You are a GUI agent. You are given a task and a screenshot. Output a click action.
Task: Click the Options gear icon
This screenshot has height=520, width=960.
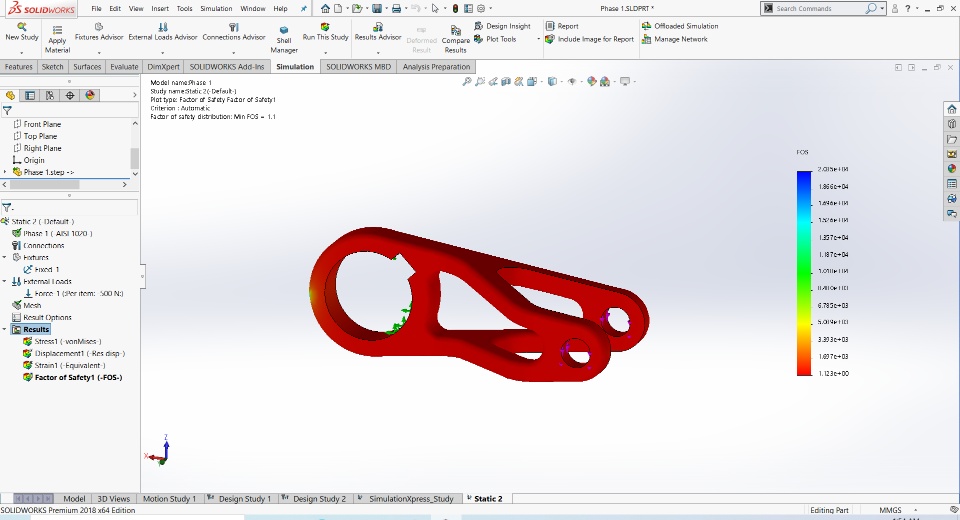click(481, 9)
